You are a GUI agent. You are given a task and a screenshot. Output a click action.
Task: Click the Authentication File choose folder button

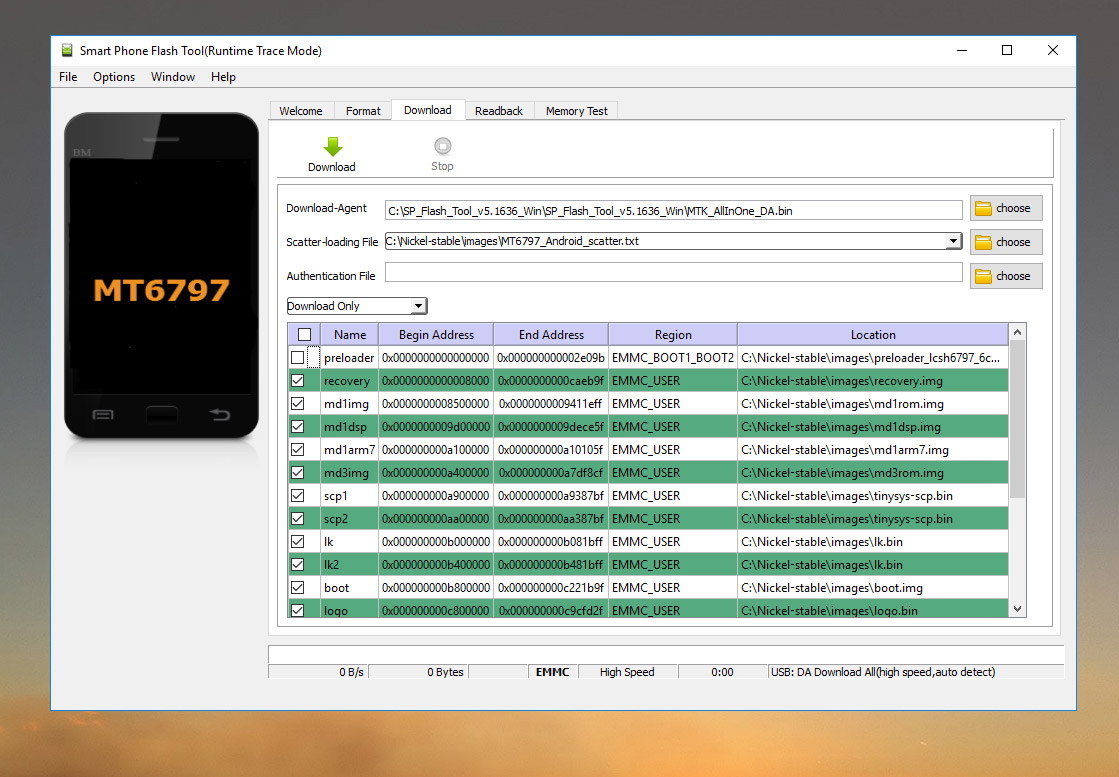point(1005,276)
